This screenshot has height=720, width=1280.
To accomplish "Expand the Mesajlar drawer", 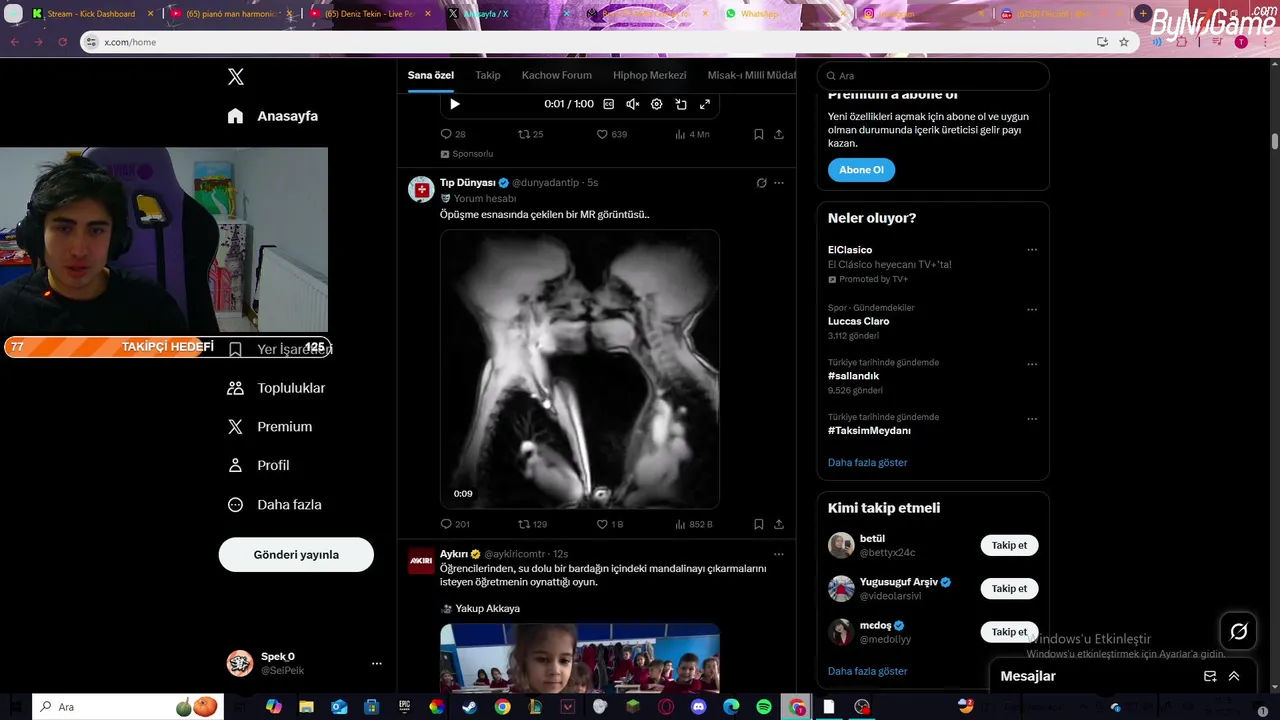I will pyautogui.click(x=1234, y=677).
